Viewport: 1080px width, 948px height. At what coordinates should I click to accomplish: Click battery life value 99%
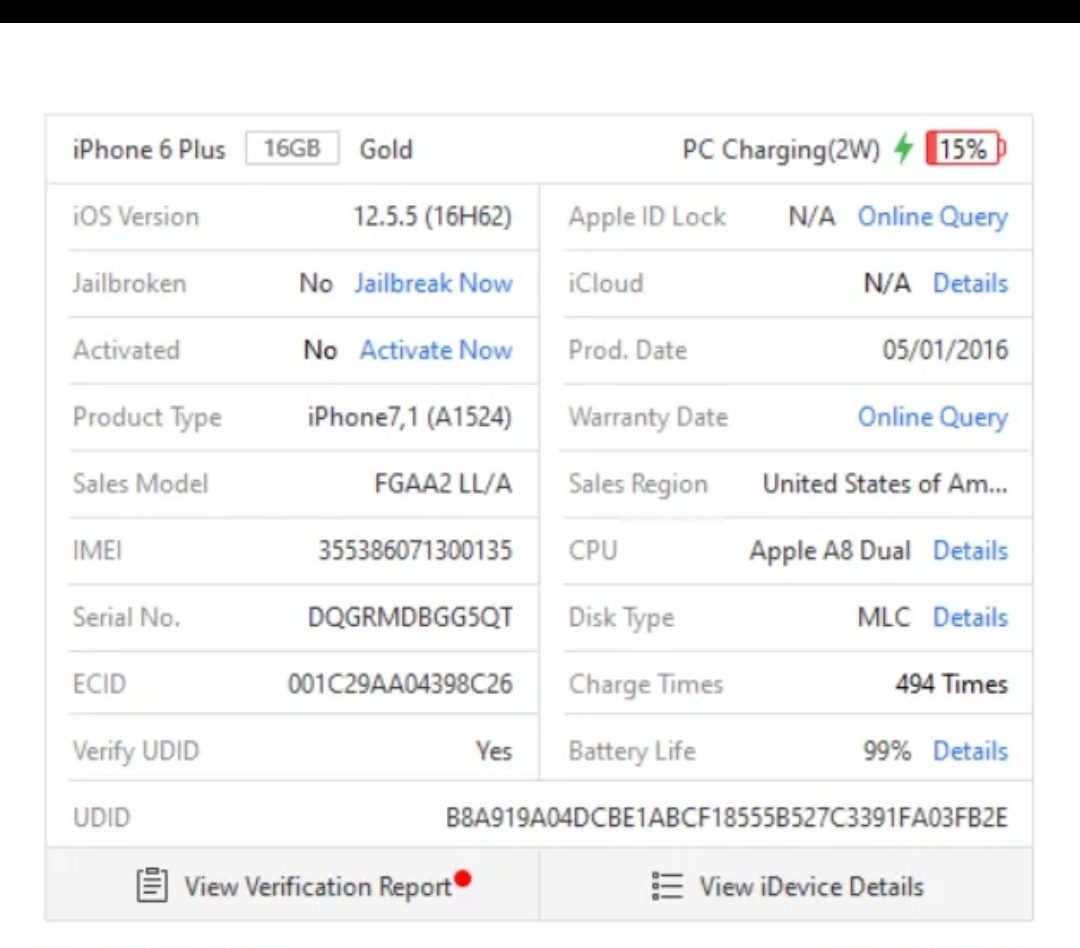pos(887,751)
